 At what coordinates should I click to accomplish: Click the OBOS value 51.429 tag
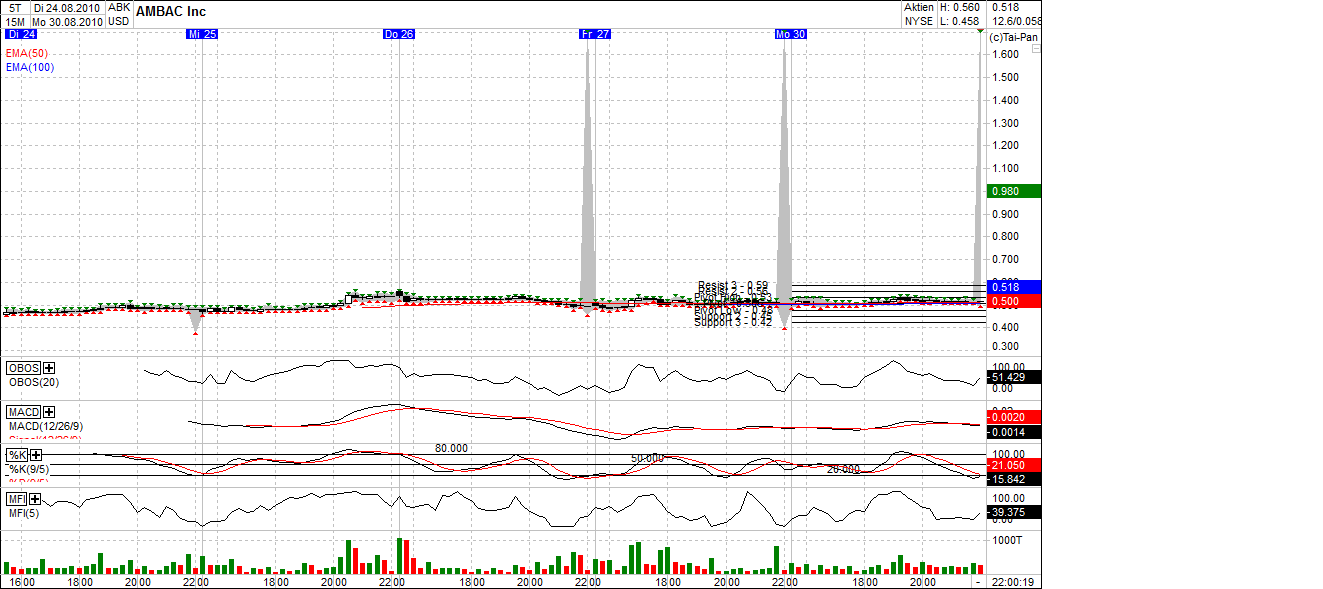click(1014, 377)
